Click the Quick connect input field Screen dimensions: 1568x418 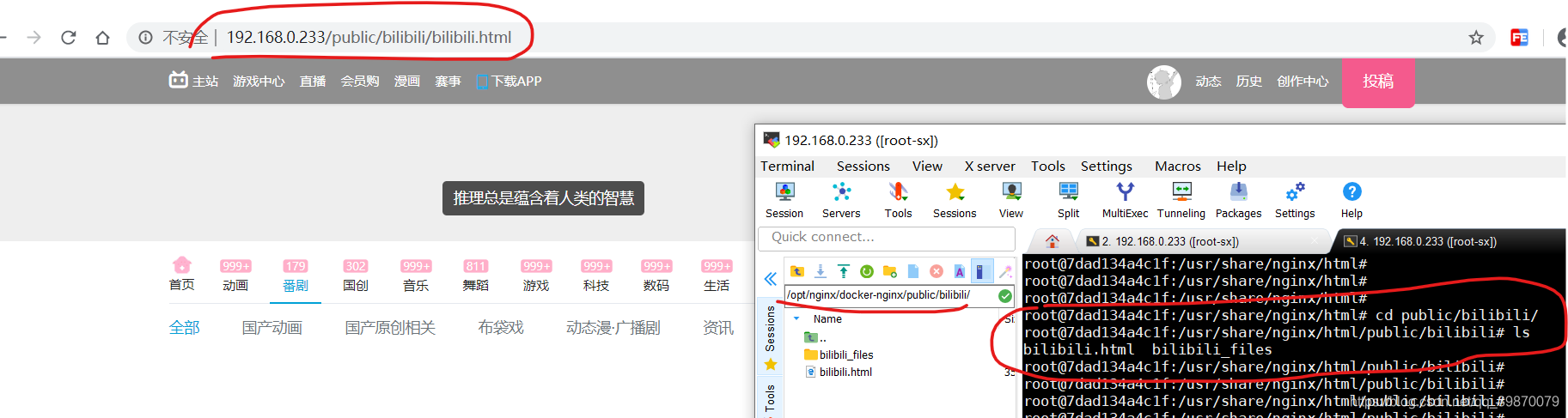pyautogui.click(x=887, y=238)
